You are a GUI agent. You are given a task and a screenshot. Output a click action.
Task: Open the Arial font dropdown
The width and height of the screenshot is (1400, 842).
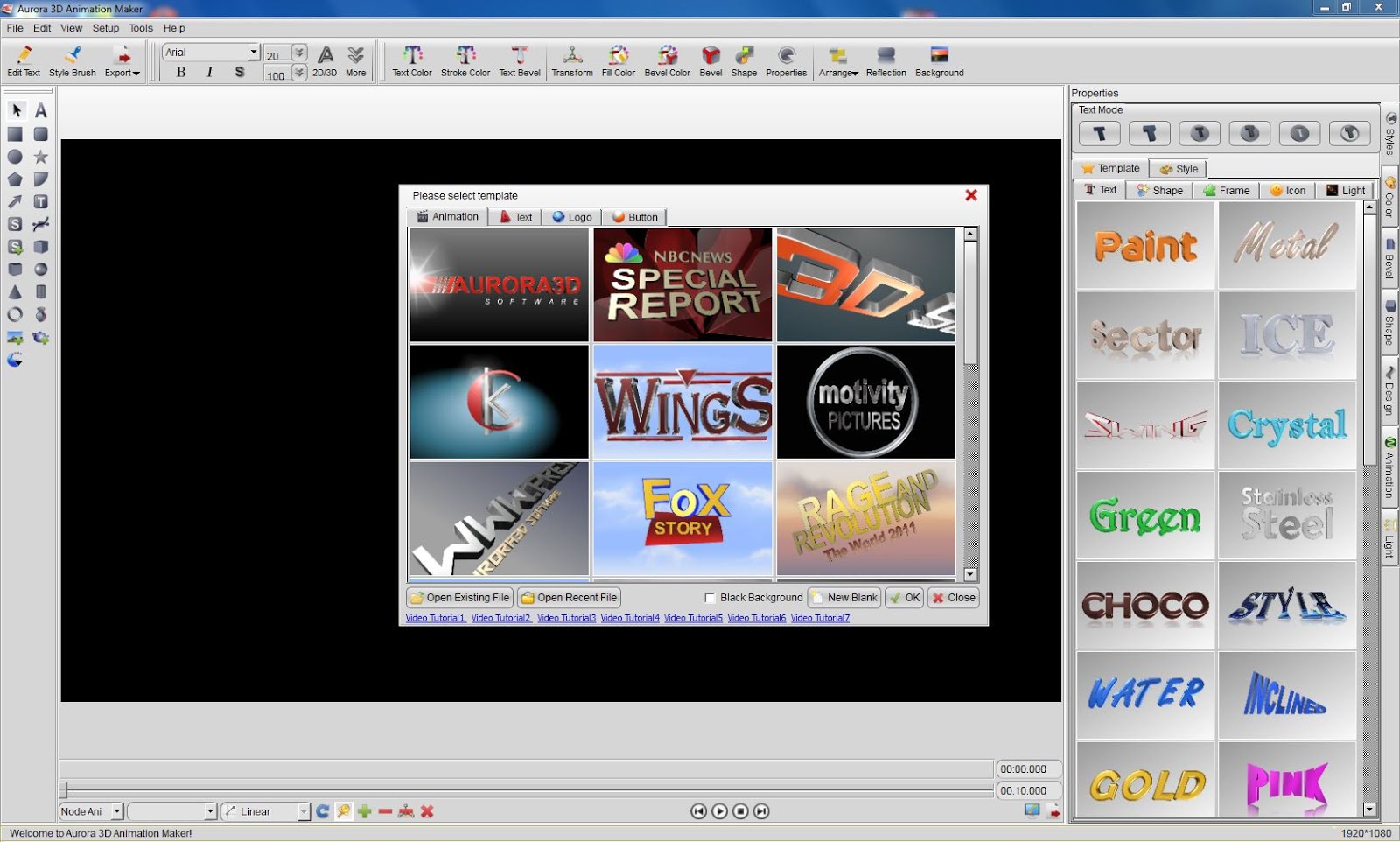click(x=254, y=53)
